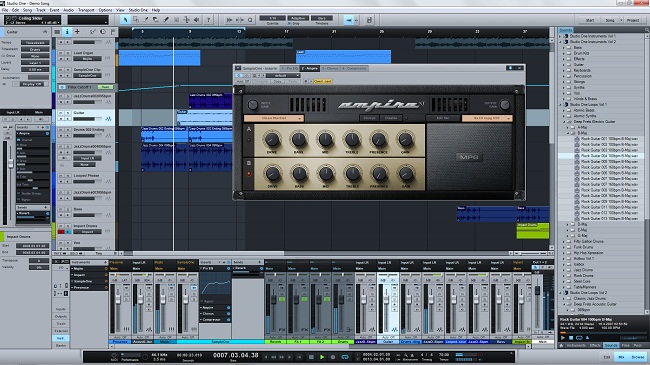
Task: Select the Arrow tool in the toolbar
Action: [x=125, y=20]
